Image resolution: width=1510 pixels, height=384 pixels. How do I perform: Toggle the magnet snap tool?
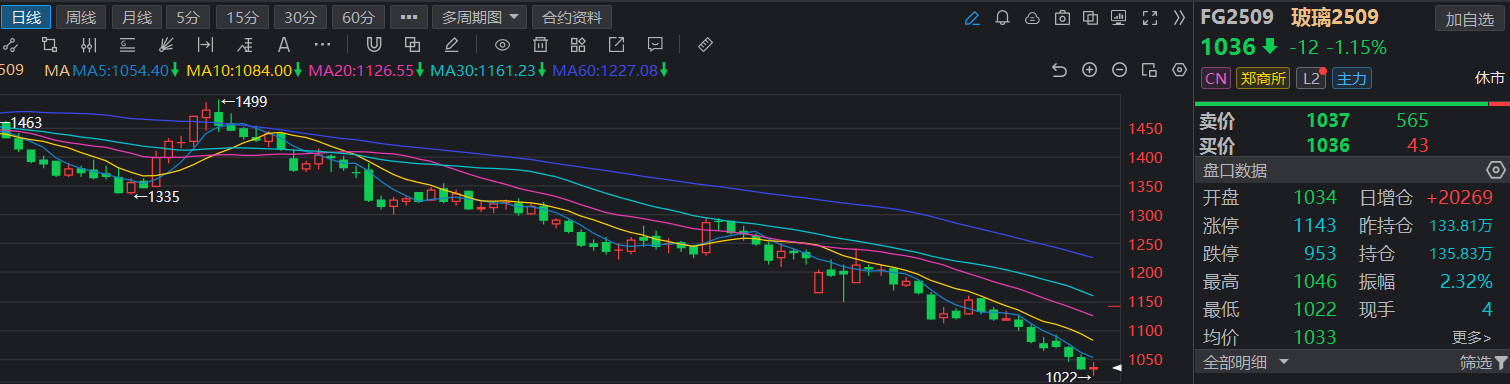tap(373, 44)
